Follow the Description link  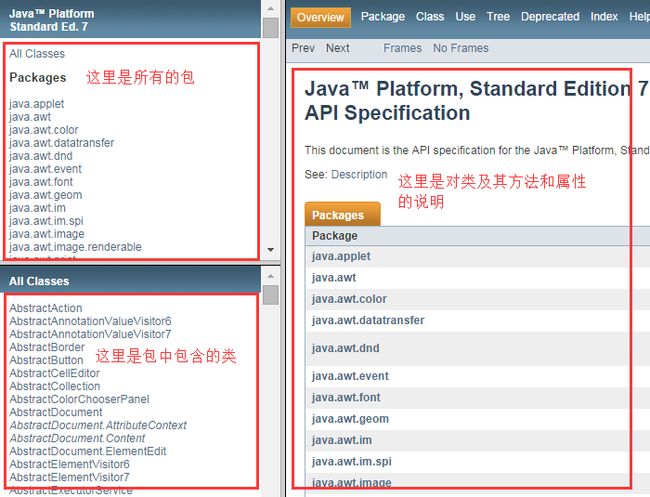point(359,175)
